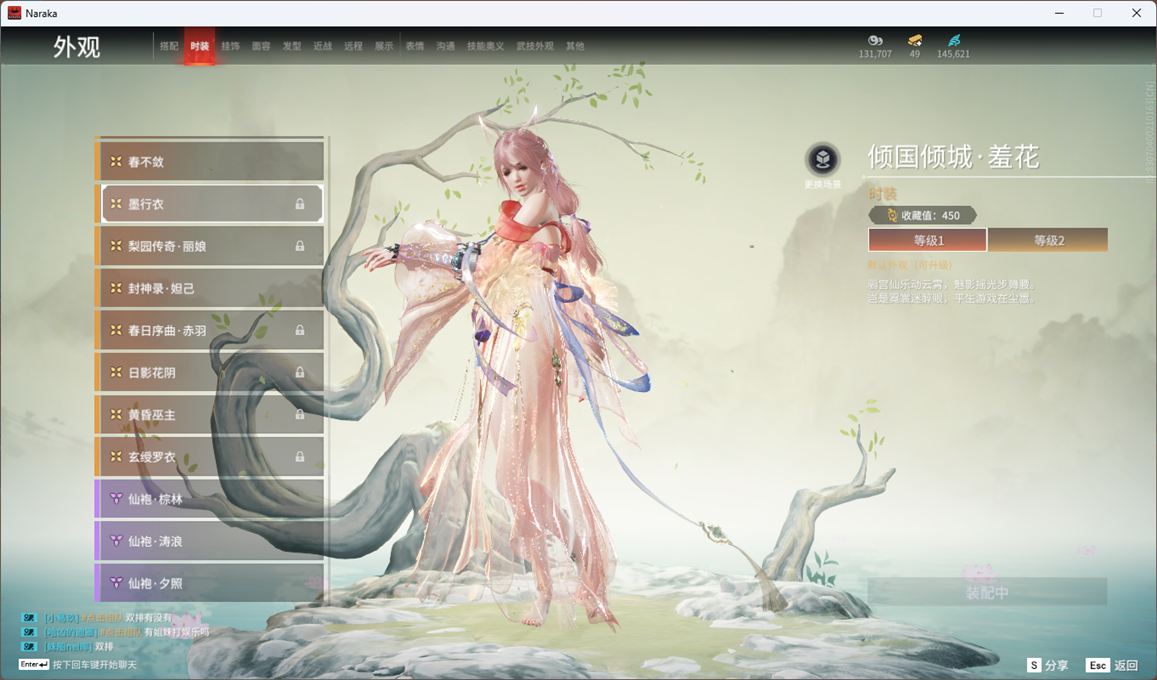Click the lock icon on 日影花阴
Screen dimensions: 1157x680
(x=300, y=372)
